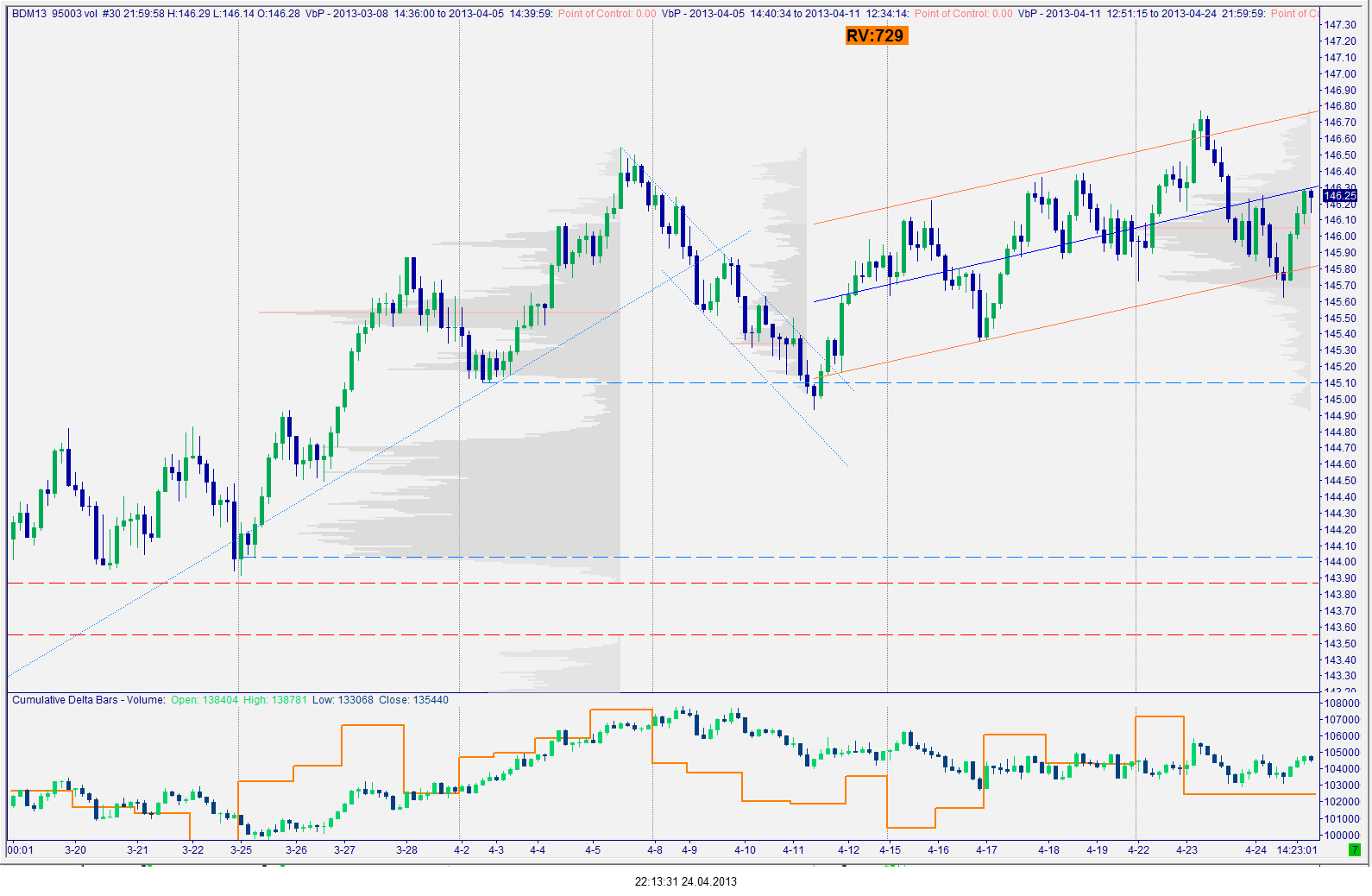This screenshot has width=1372, height=896.
Task: Select the 4-23 date on time axis
Action: 1186,850
